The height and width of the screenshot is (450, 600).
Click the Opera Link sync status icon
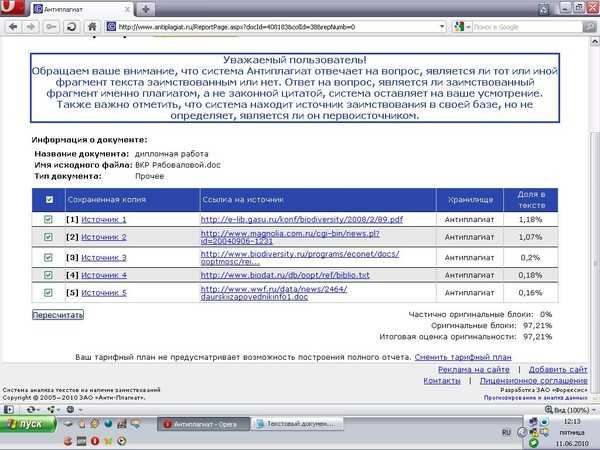tap(31, 409)
